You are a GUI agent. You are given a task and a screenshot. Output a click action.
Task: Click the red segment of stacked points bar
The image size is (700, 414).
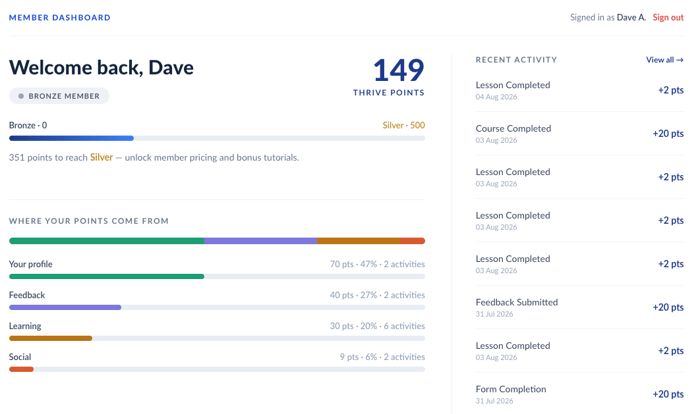[x=412, y=241]
